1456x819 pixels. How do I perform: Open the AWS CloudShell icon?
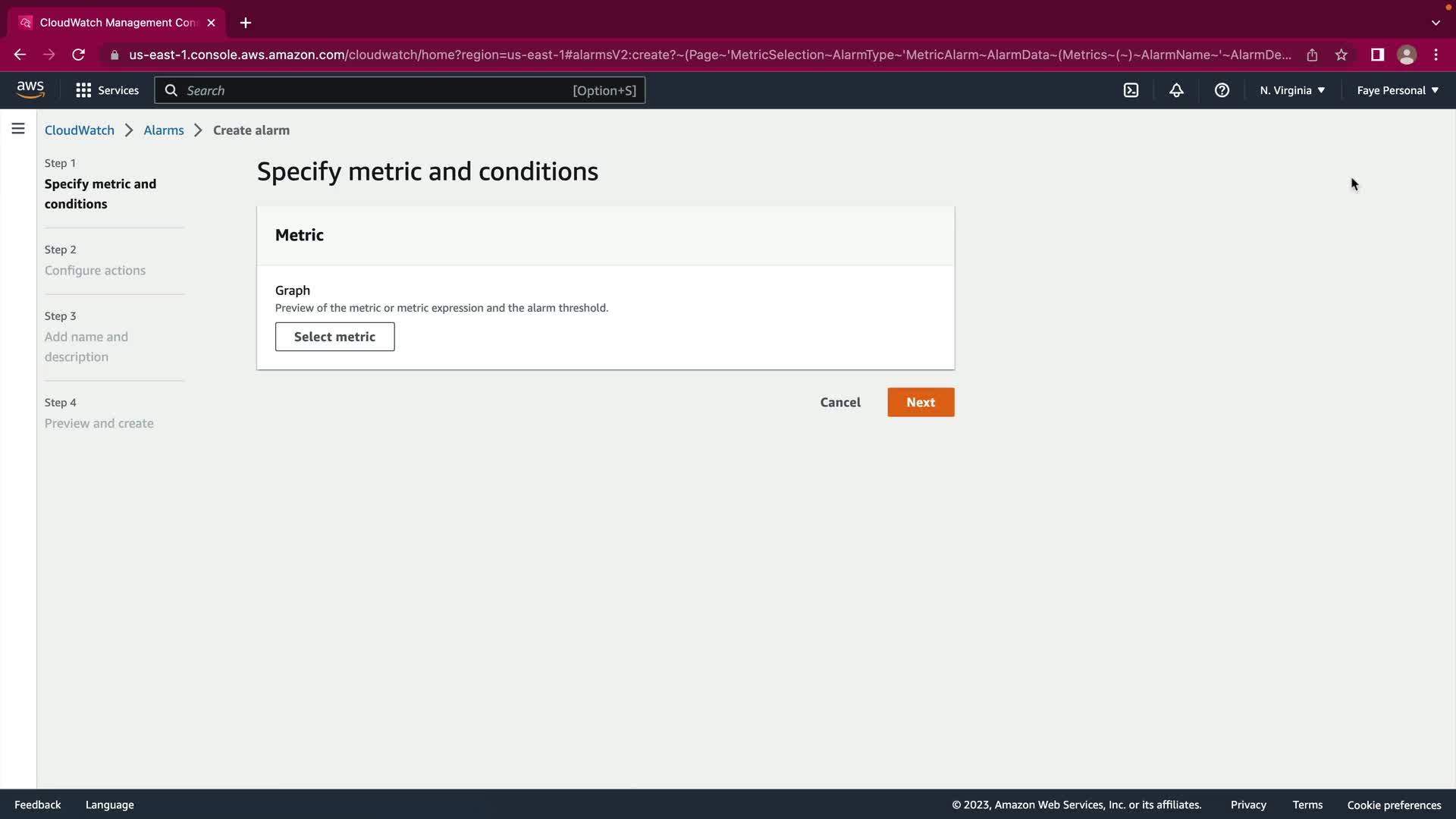pos(1131,90)
